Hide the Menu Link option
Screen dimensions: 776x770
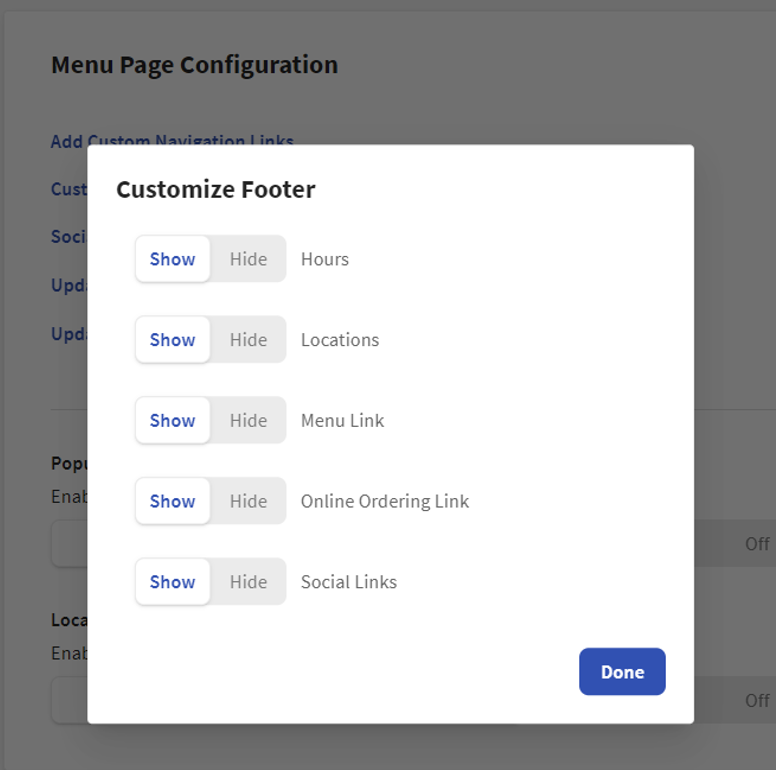pos(248,421)
